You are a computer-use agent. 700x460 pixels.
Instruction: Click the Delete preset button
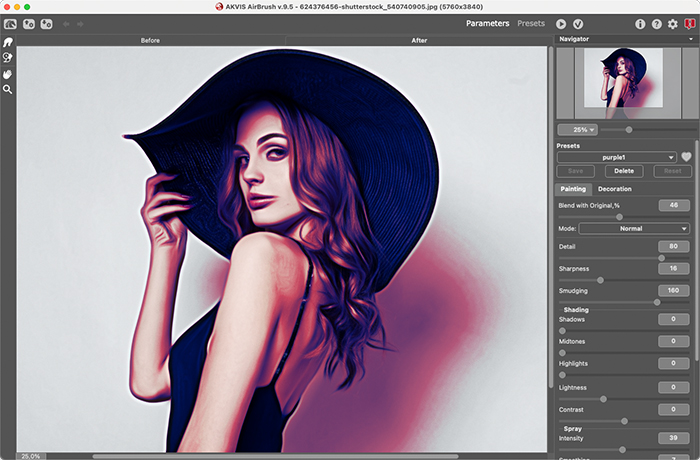point(623,171)
